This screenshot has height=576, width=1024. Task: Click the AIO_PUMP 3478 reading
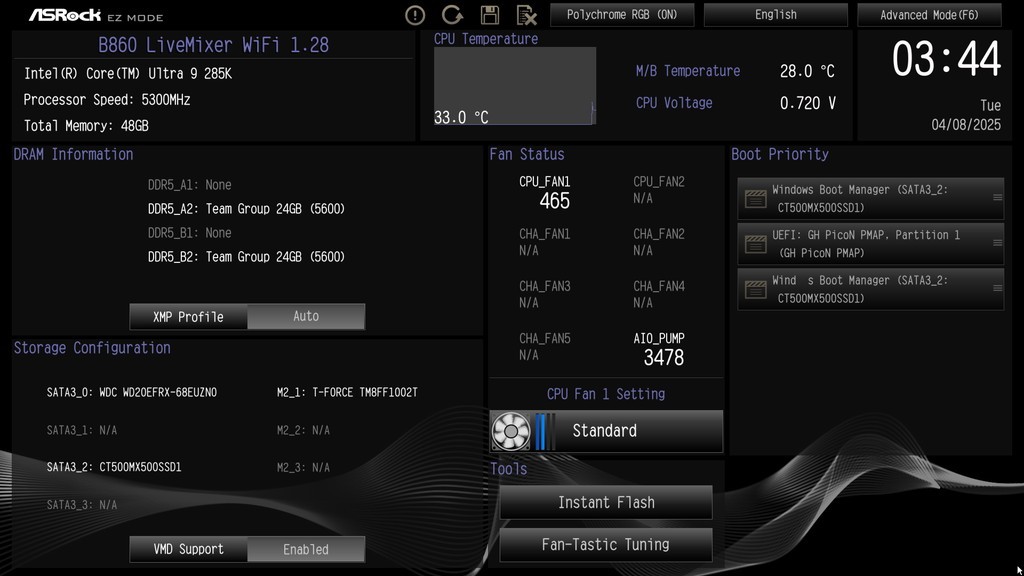[658, 349]
